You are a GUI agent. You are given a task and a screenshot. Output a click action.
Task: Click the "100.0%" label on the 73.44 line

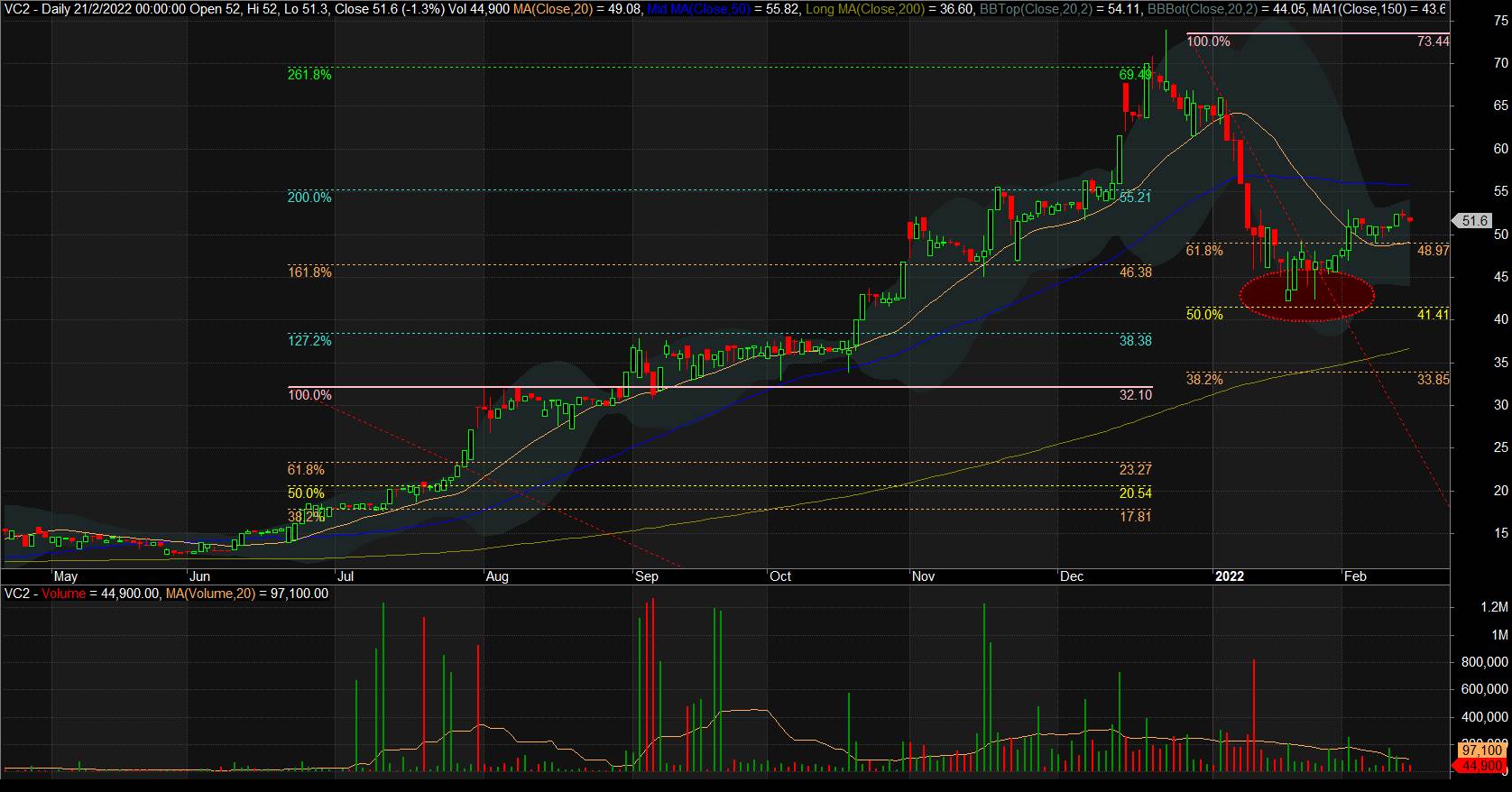[x=1209, y=41]
